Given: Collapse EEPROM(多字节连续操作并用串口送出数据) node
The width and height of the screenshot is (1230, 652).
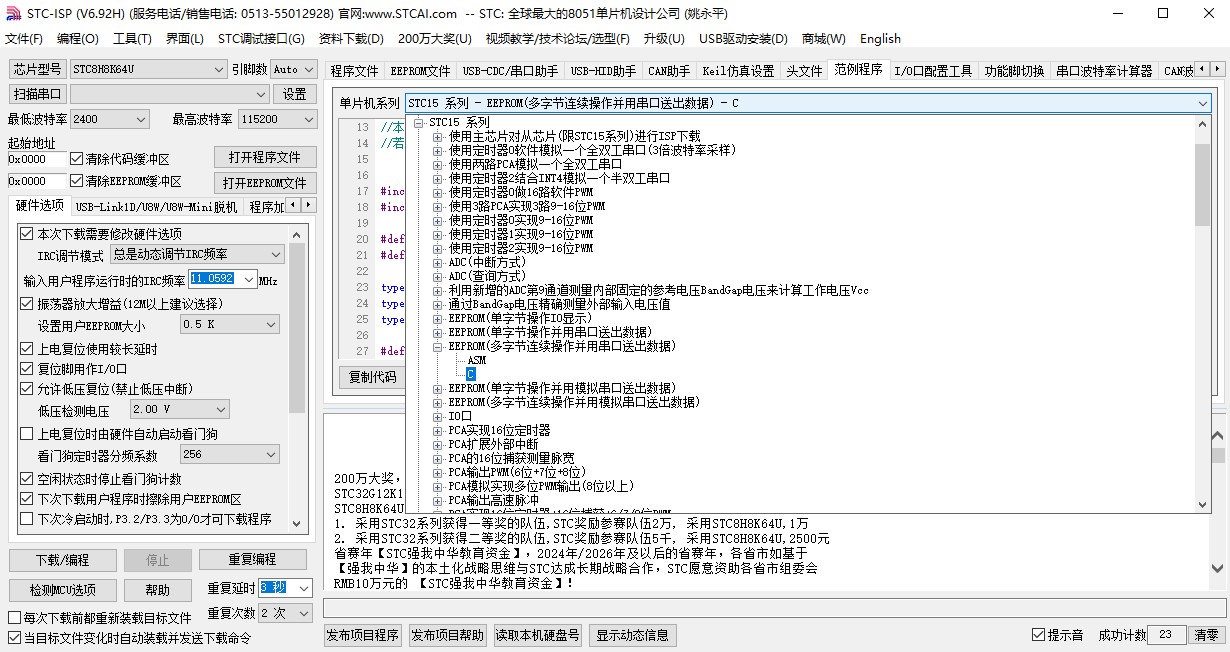Looking at the screenshot, I should click(437, 346).
